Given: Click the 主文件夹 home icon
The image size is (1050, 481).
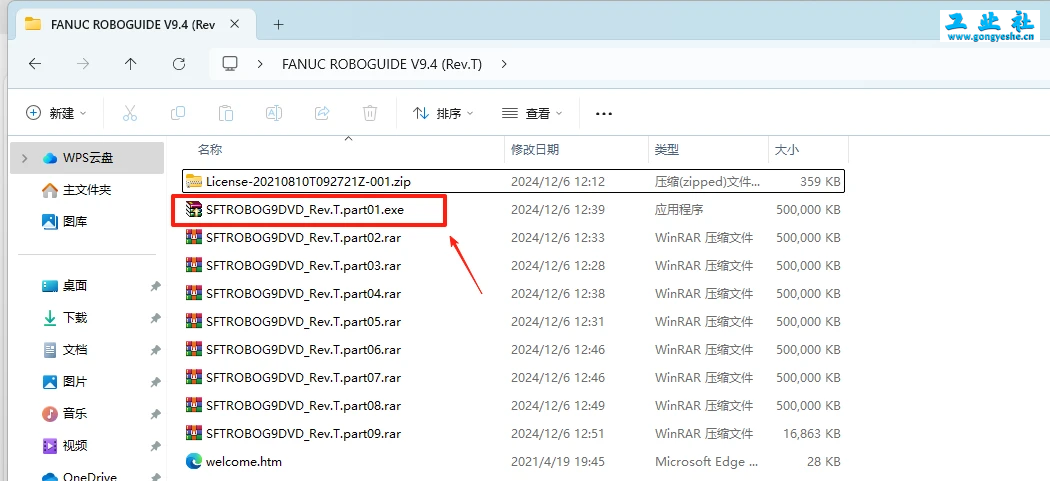Looking at the screenshot, I should 50,190.
